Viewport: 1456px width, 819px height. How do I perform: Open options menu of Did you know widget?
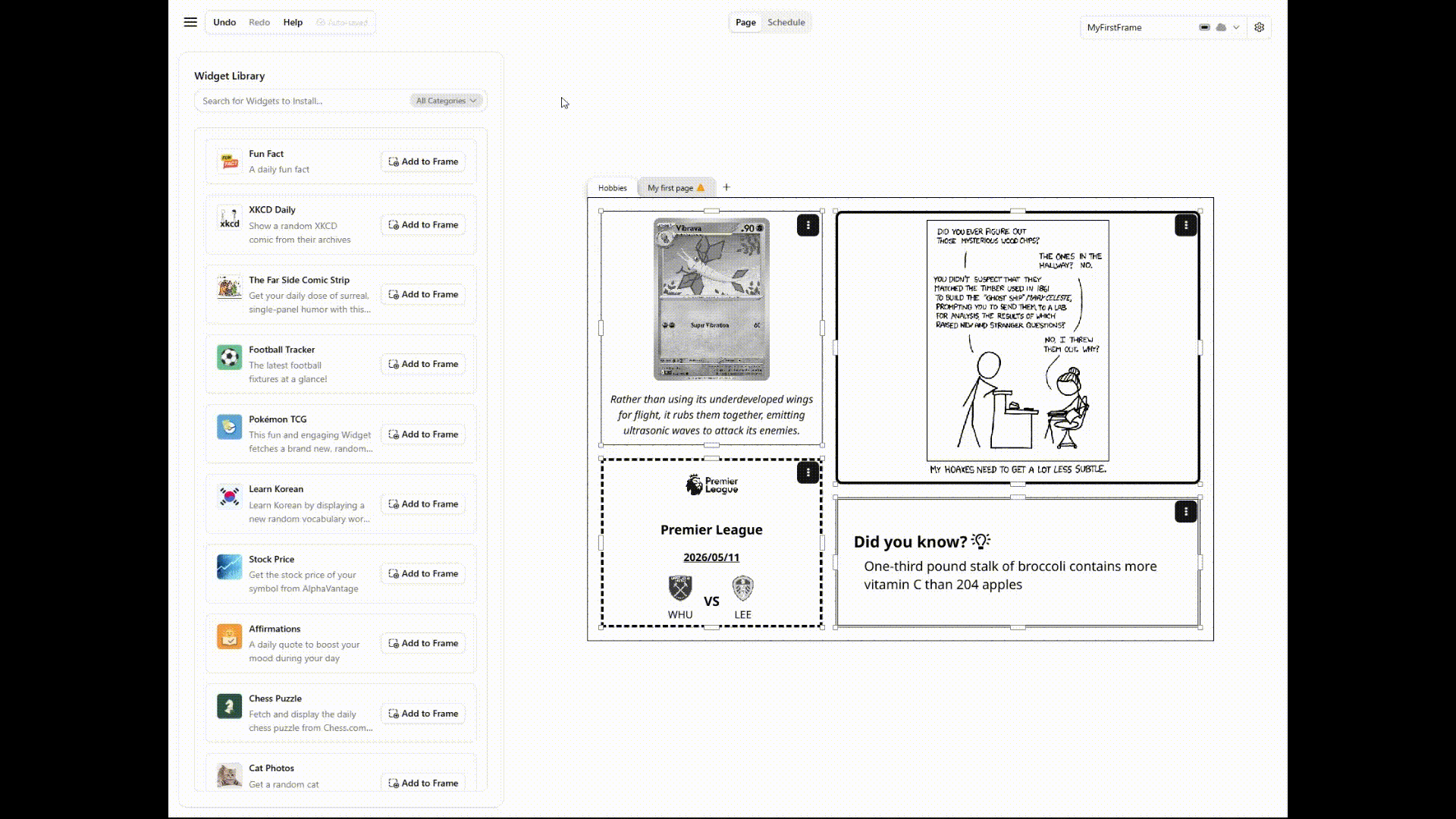[1186, 512]
